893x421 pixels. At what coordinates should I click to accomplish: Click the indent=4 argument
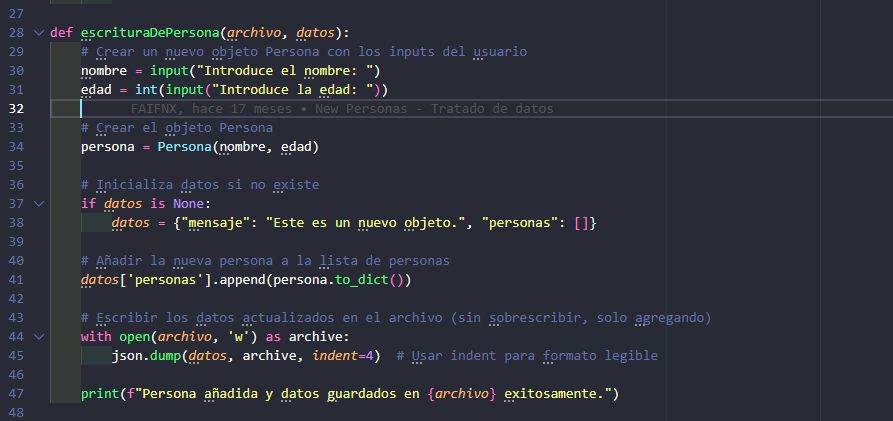pyautogui.click(x=342, y=356)
